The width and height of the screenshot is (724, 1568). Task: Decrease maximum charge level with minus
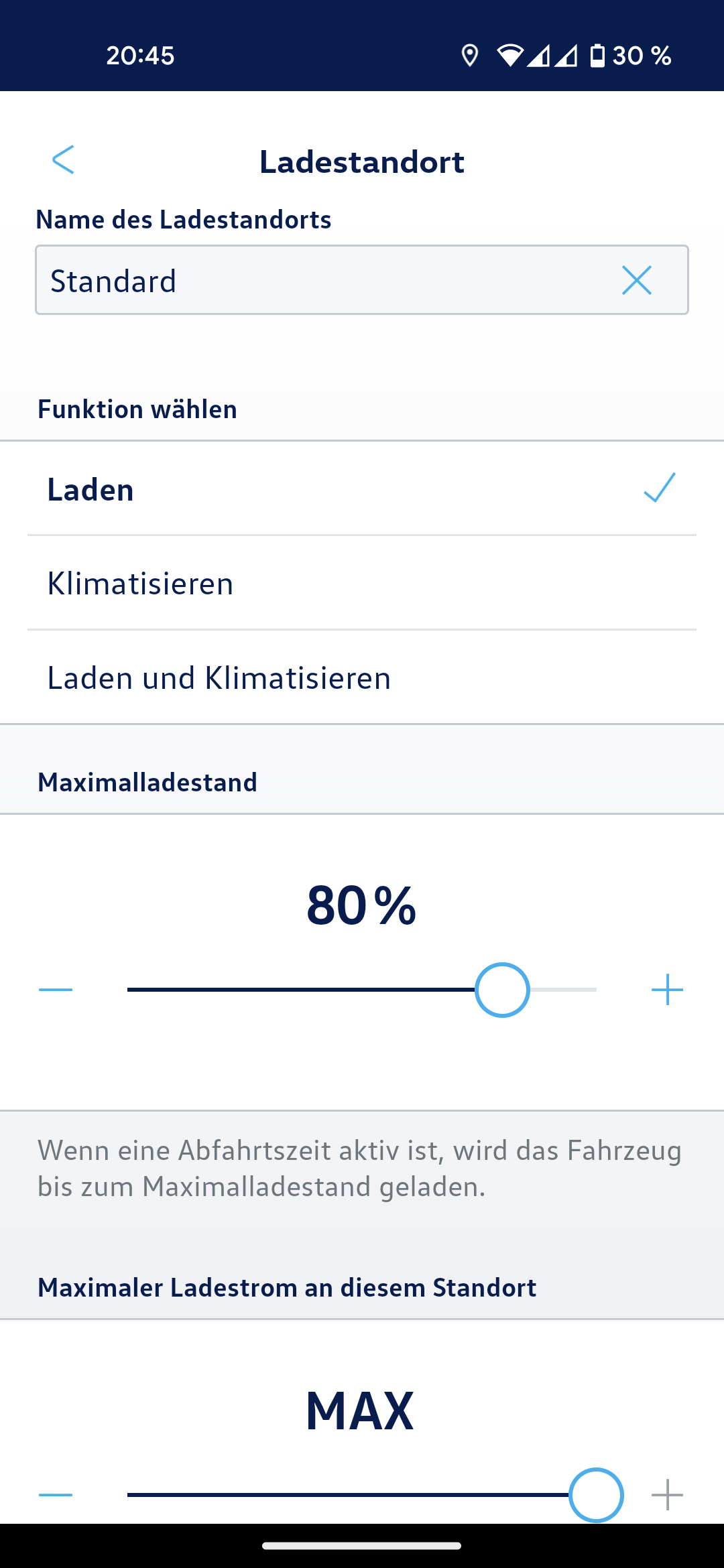click(x=56, y=990)
